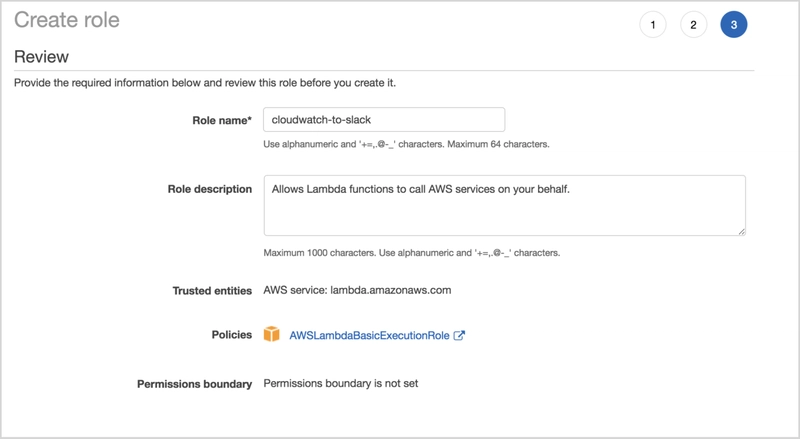Go to step 1 of Create role

click(x=653, y=25)
